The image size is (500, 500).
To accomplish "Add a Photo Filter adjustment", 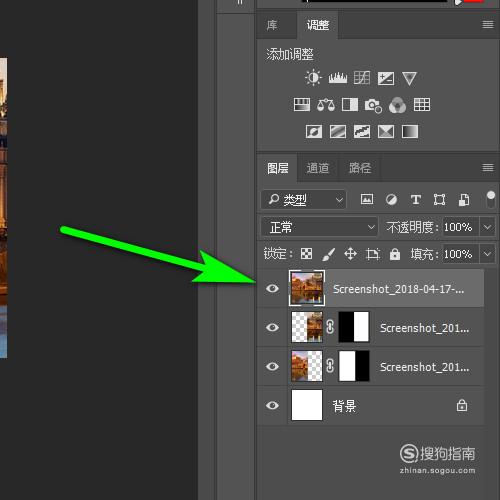I will [x=373, y=106].
